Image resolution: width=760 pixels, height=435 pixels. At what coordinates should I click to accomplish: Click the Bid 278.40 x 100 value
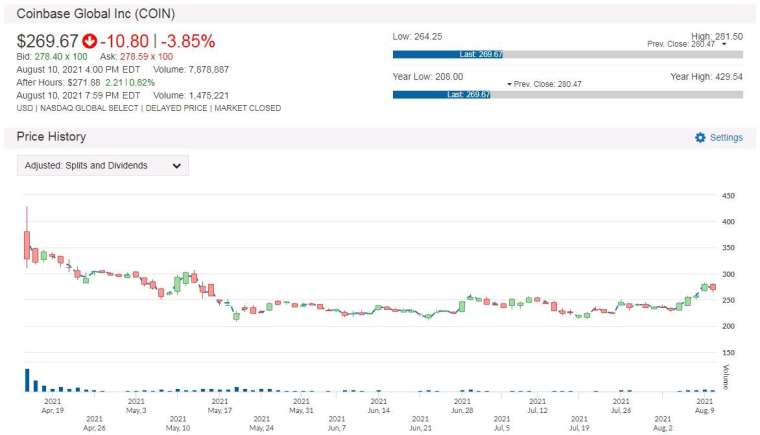tap(61, 57)
